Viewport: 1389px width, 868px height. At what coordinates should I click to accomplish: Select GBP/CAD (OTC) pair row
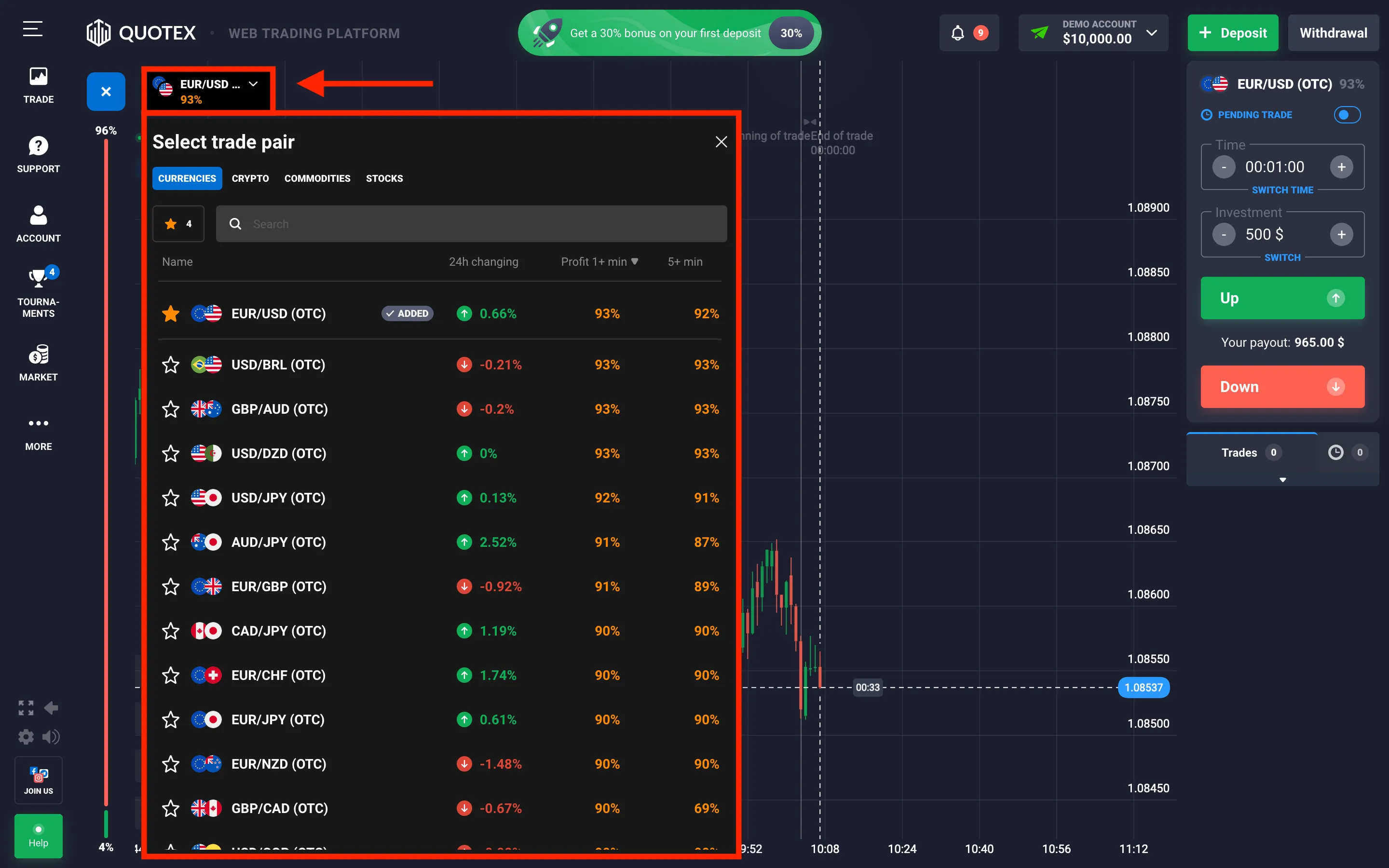click(x=440, y=808)
